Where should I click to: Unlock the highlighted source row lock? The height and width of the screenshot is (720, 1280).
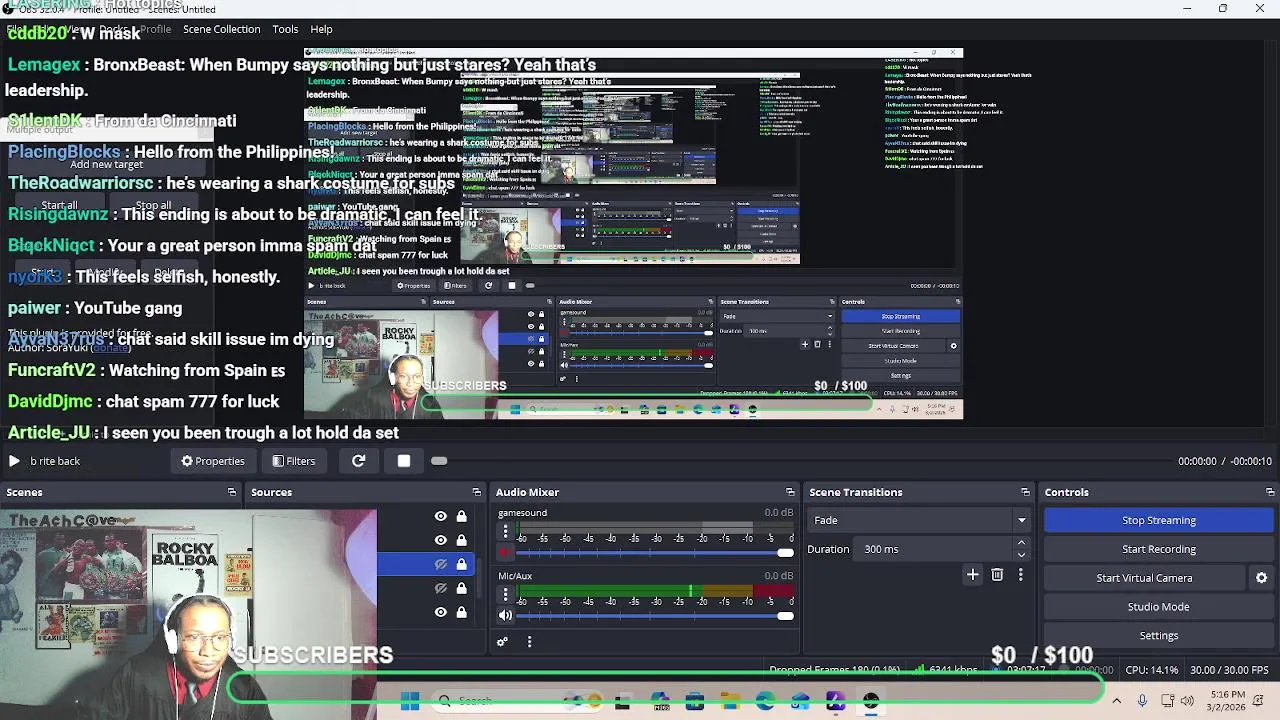461,564
